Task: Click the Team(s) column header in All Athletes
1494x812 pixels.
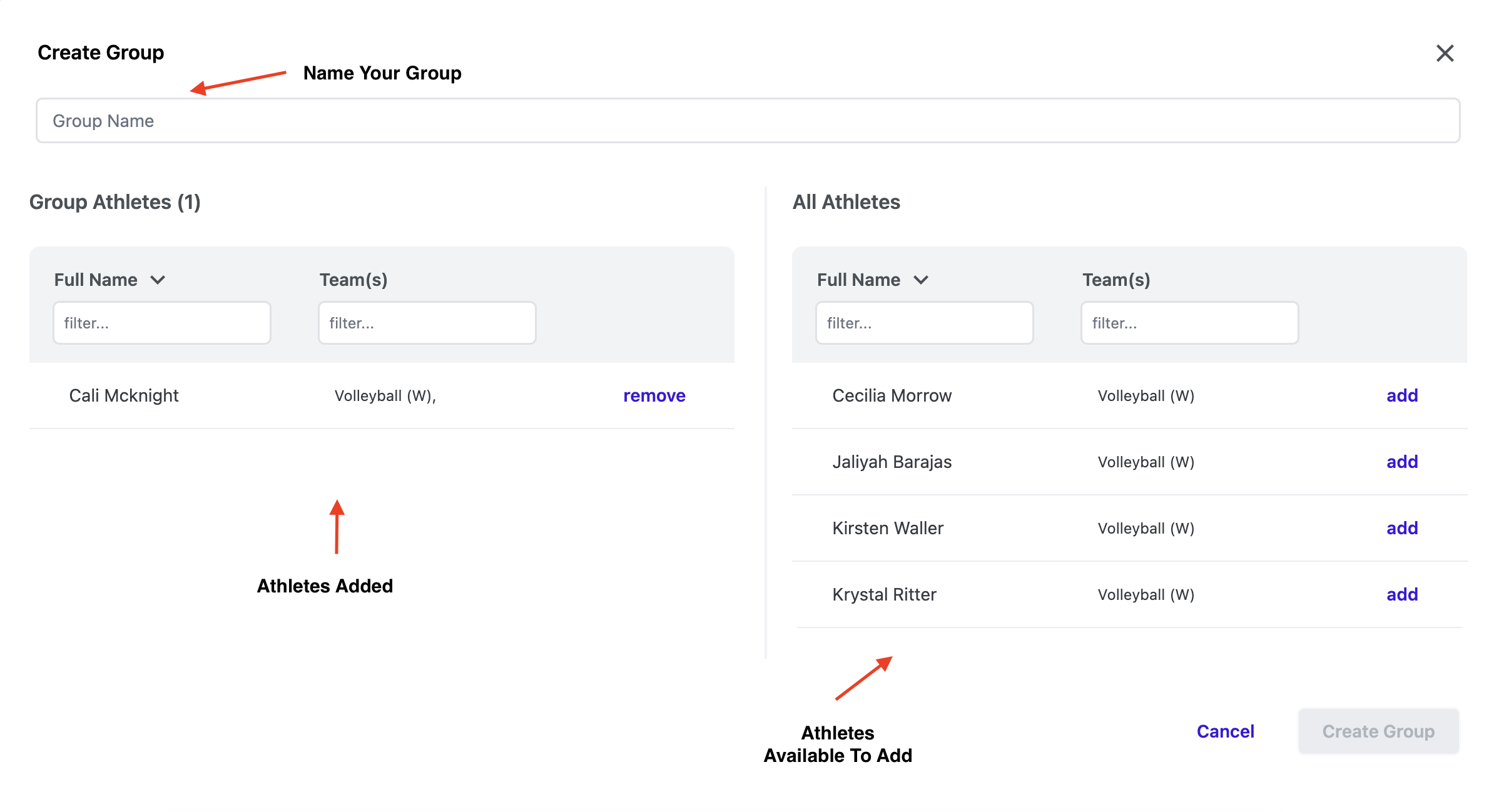Action: [1116, 280]
